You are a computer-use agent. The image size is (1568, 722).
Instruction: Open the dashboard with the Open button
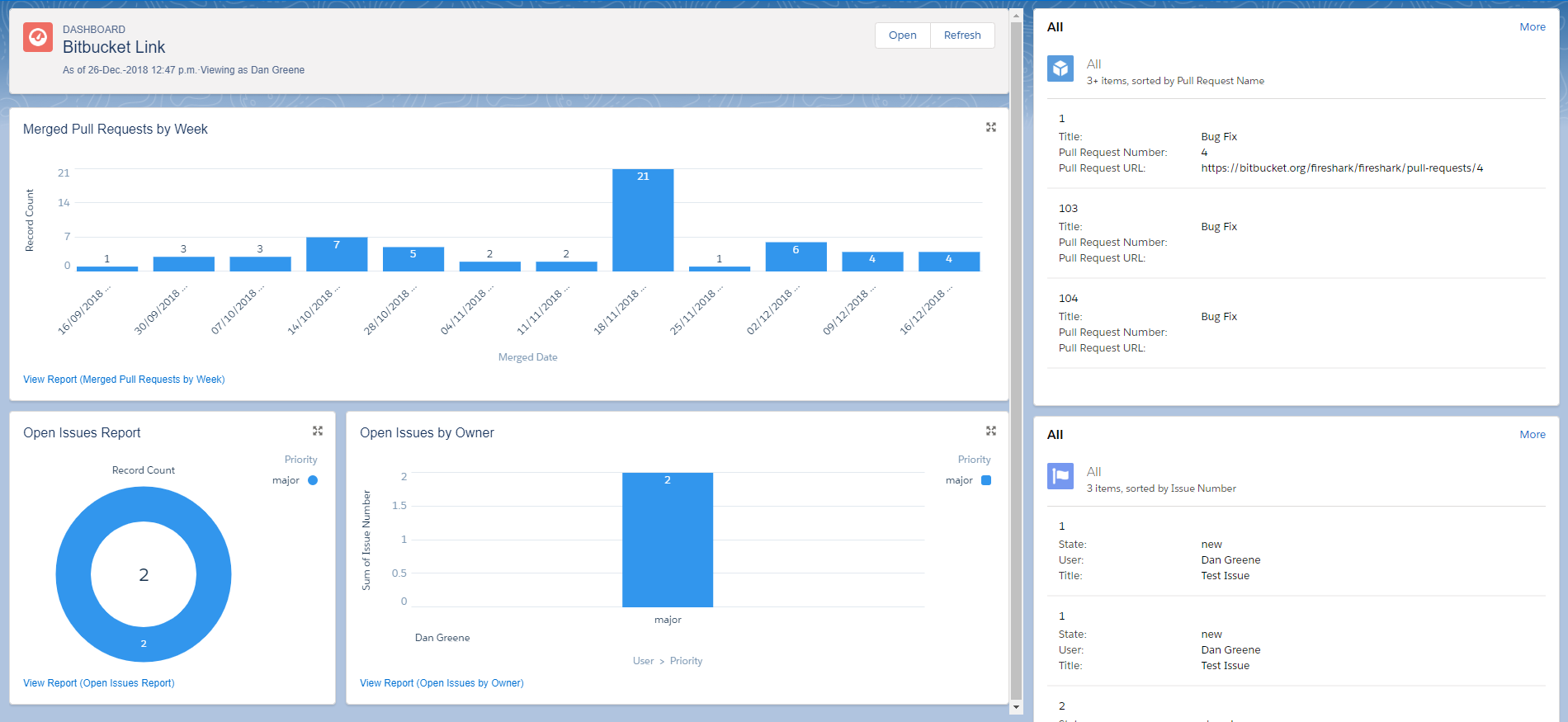pyautogui.click(x=902, y=35)
